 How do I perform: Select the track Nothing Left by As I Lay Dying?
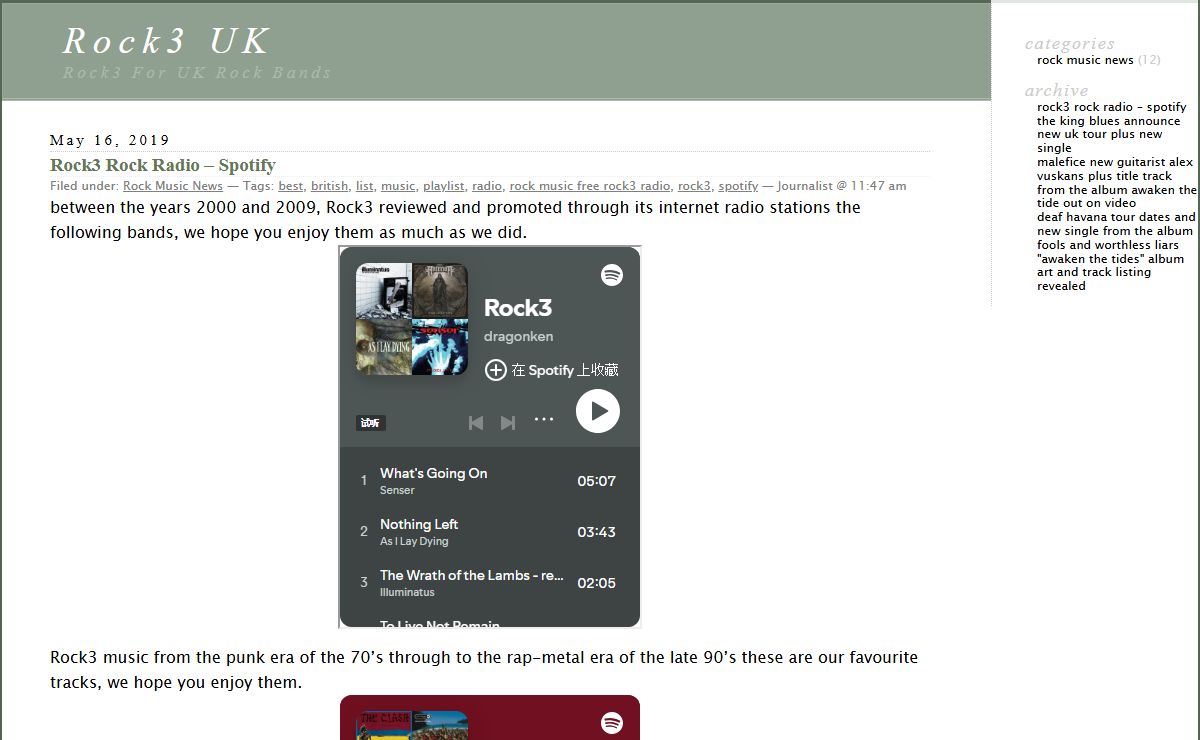(489, 532)
